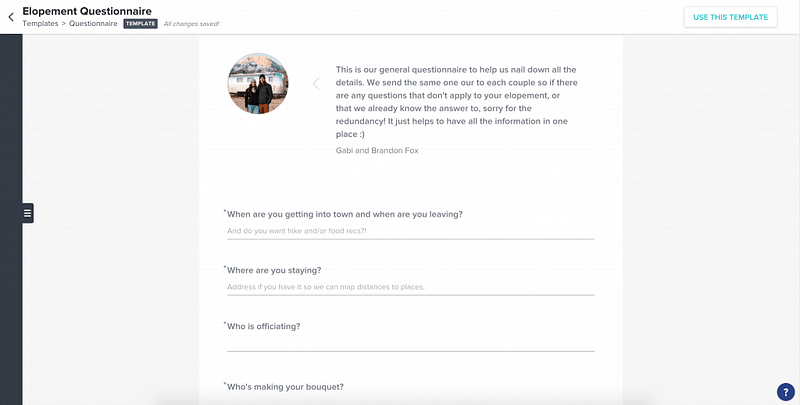Select the 'Who's making your bouquet?' question
800x405 pixels.
(x=285, y=386)
